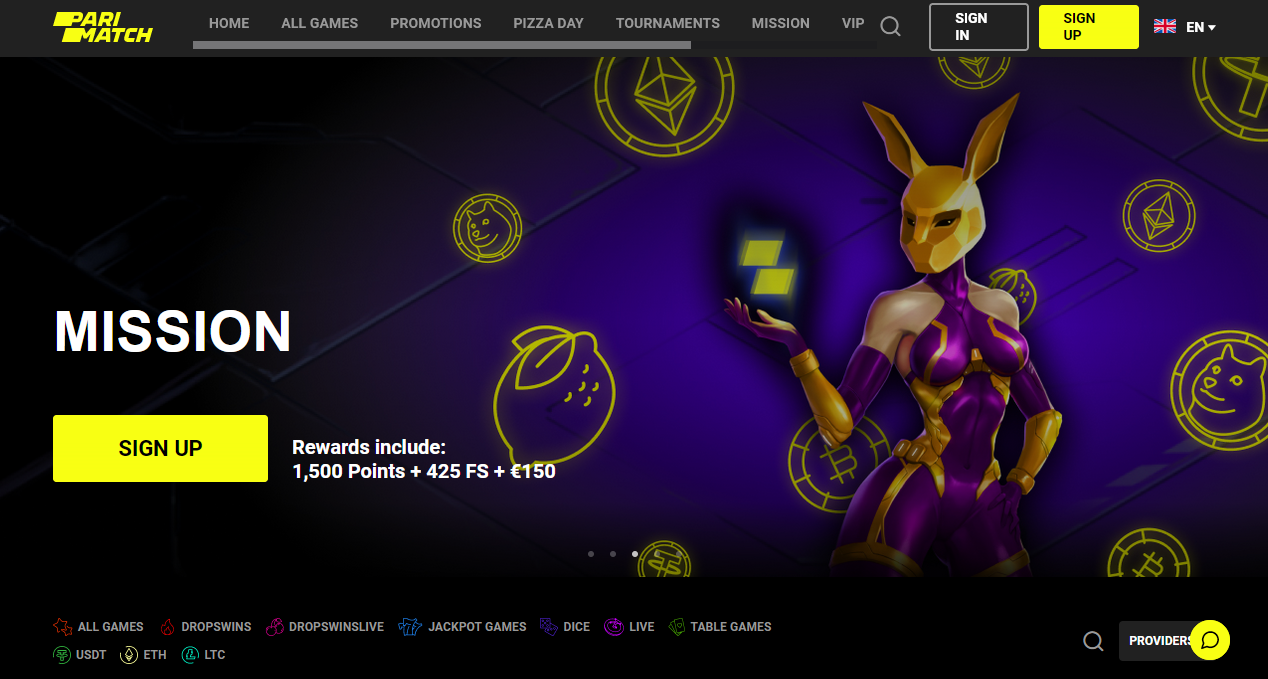Screen dimensions: 1268x679
Task: Filter games by ETH
Action: click(144, 655)
